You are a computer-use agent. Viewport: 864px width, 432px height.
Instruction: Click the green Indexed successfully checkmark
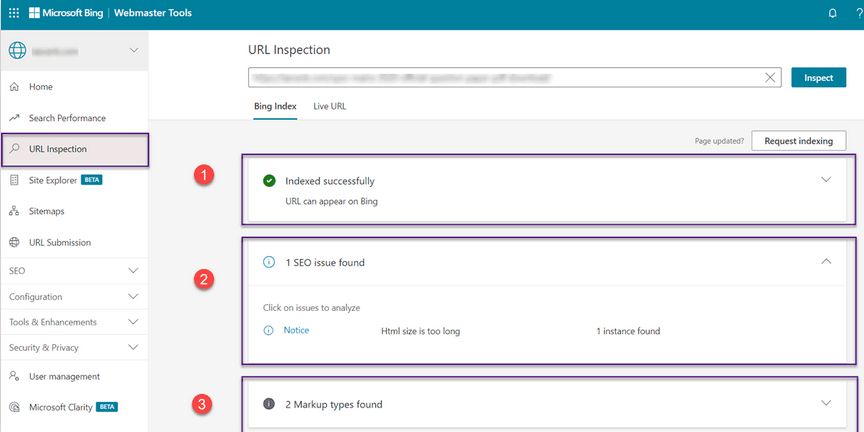tap(269, 181)
